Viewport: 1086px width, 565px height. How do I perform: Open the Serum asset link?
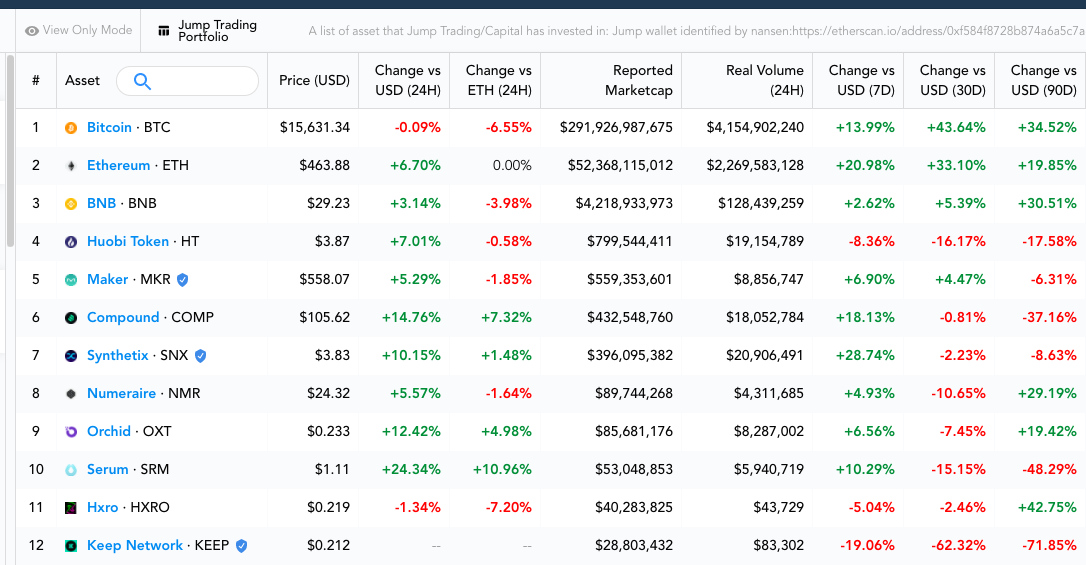(x=107, y=469)
